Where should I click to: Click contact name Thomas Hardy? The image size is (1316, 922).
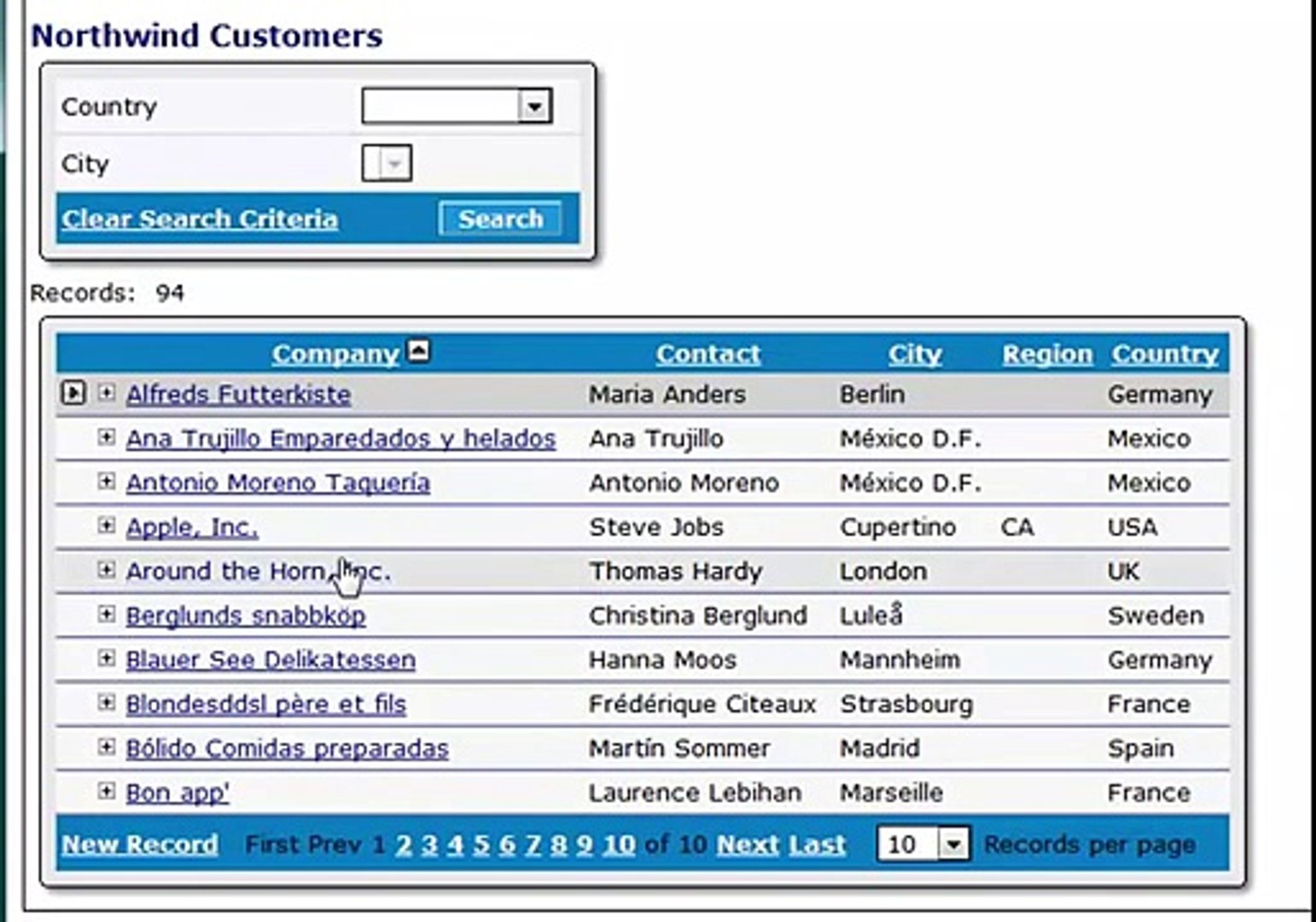point(676,571)
